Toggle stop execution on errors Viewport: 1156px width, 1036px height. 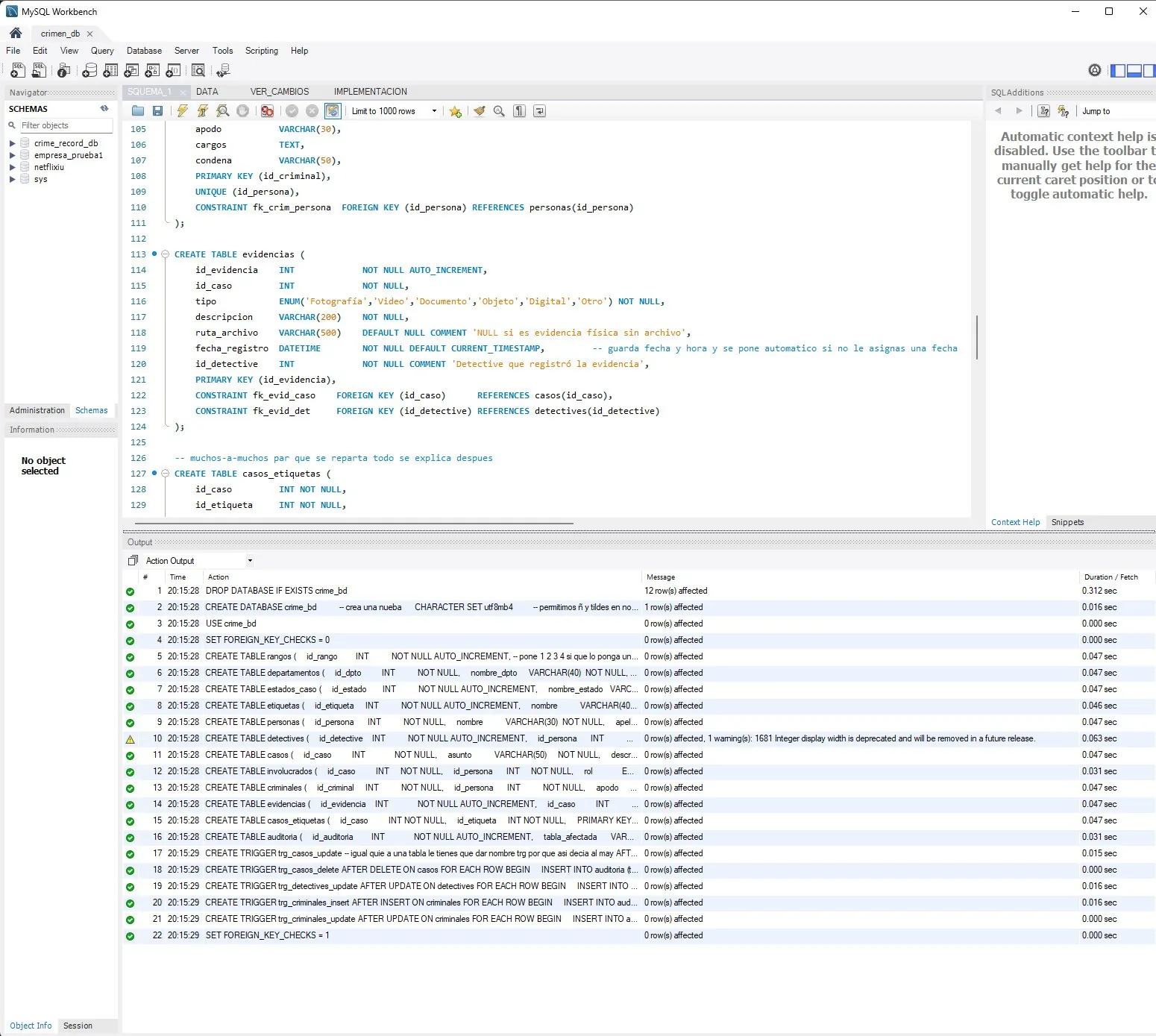(267, 111)
